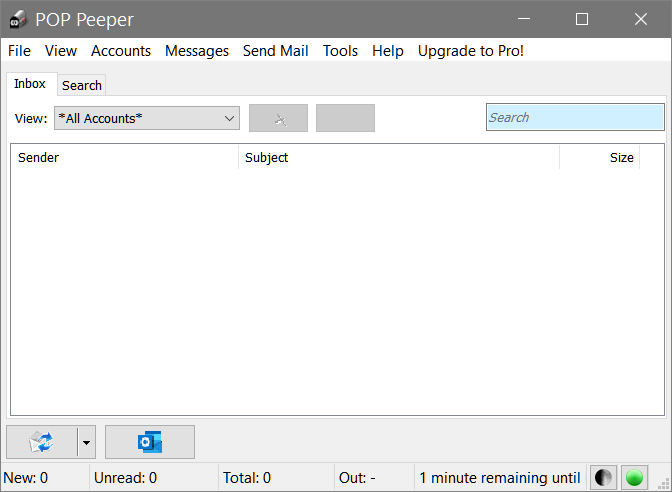The height and width of the screenshot is (492, 672).
Task: Switch to the Search tab
Action: tap(82, 85)
